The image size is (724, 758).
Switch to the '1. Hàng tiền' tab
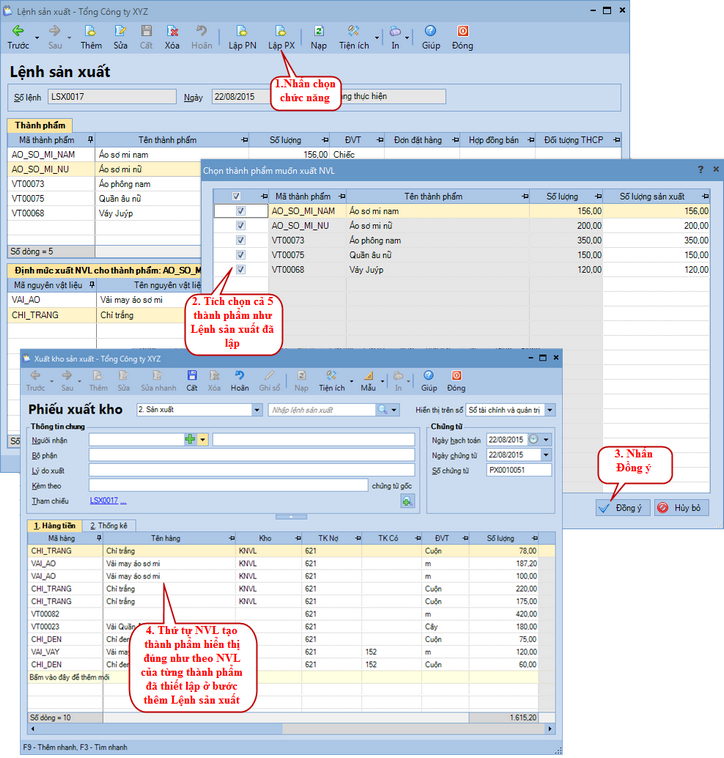coord(55,525)
